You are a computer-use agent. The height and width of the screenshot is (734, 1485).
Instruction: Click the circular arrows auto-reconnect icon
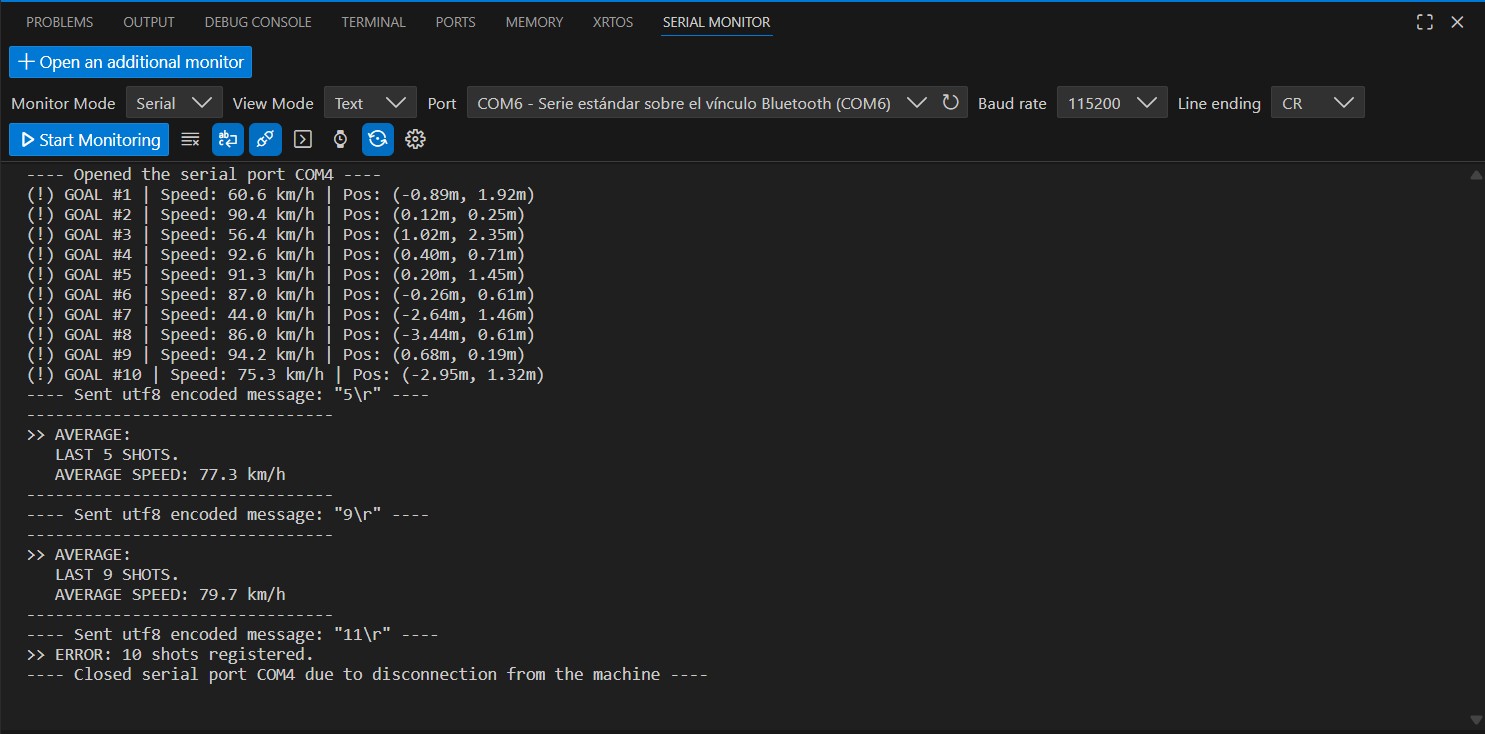click(x=378, y=140)
